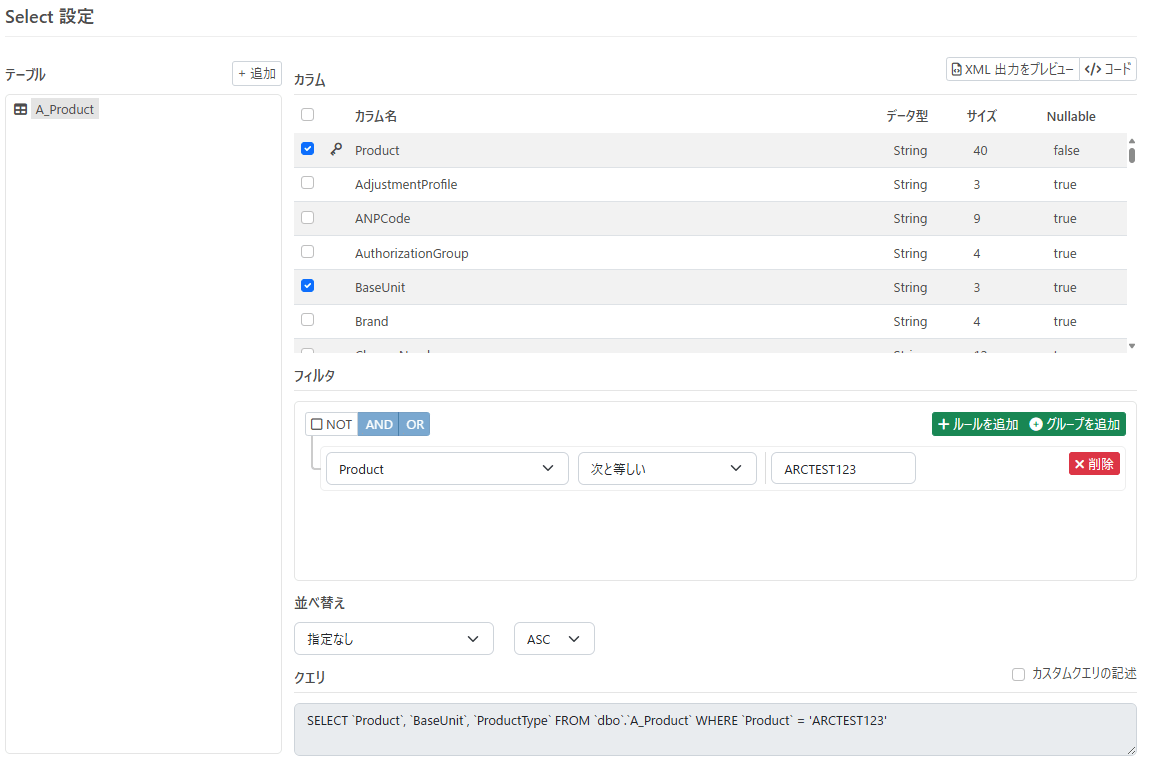This screenshot has height=773, width=1154.
Task: Click the ARCTEST123 filter value field
Action: tap(843, 469)
